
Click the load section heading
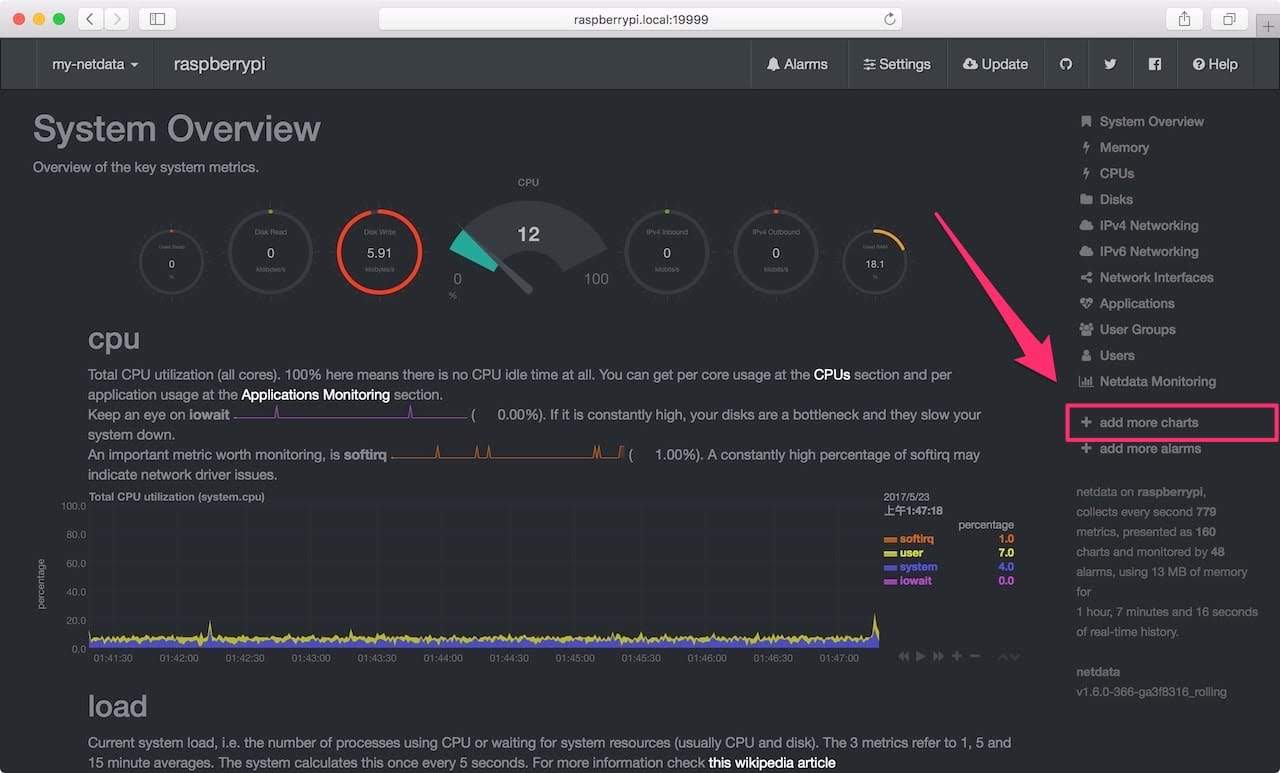117,707
